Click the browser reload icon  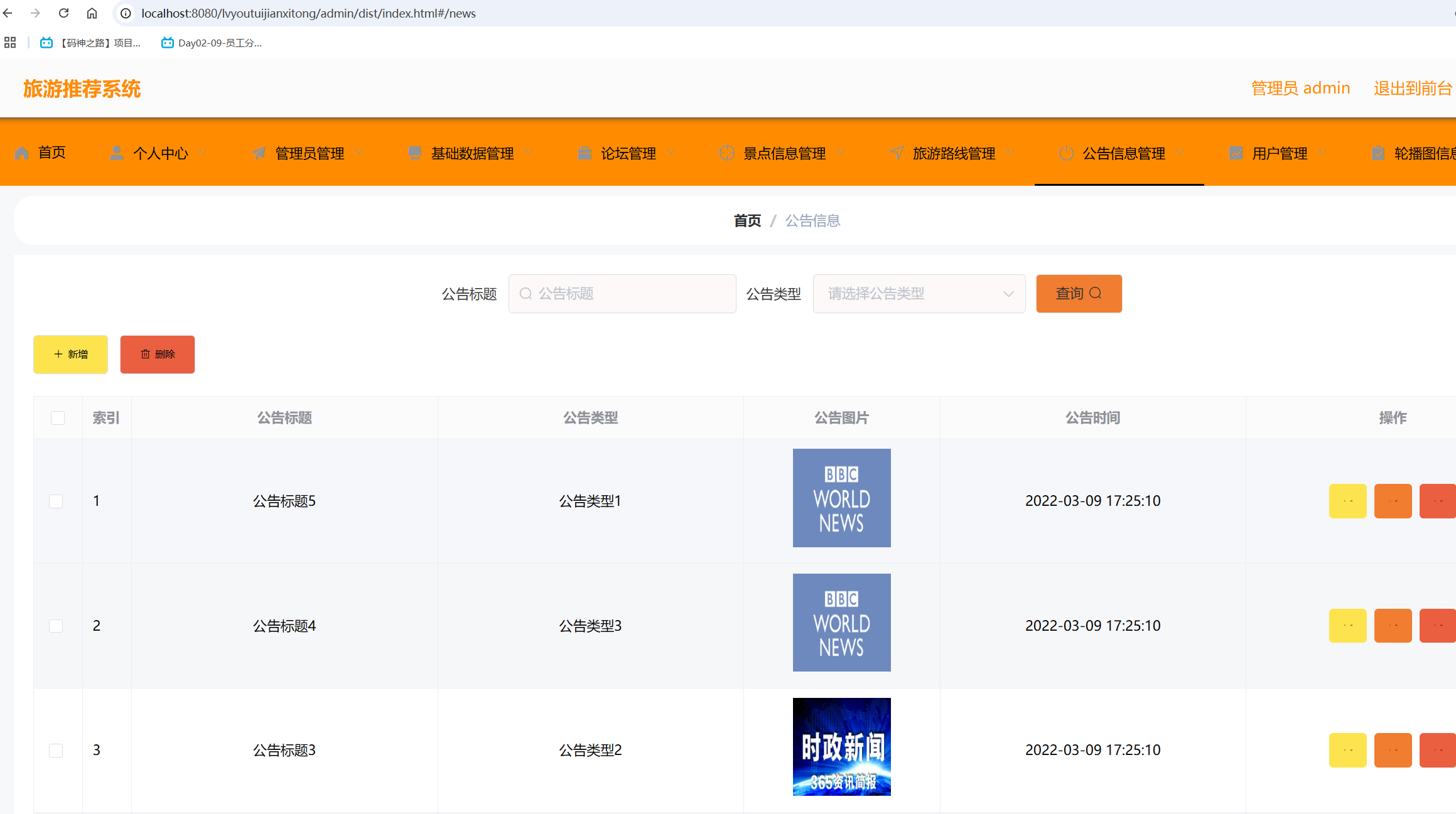63,13
